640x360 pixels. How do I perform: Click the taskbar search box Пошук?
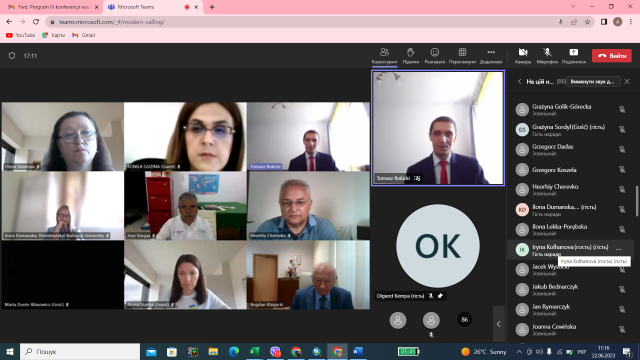[x=80, y=351]
